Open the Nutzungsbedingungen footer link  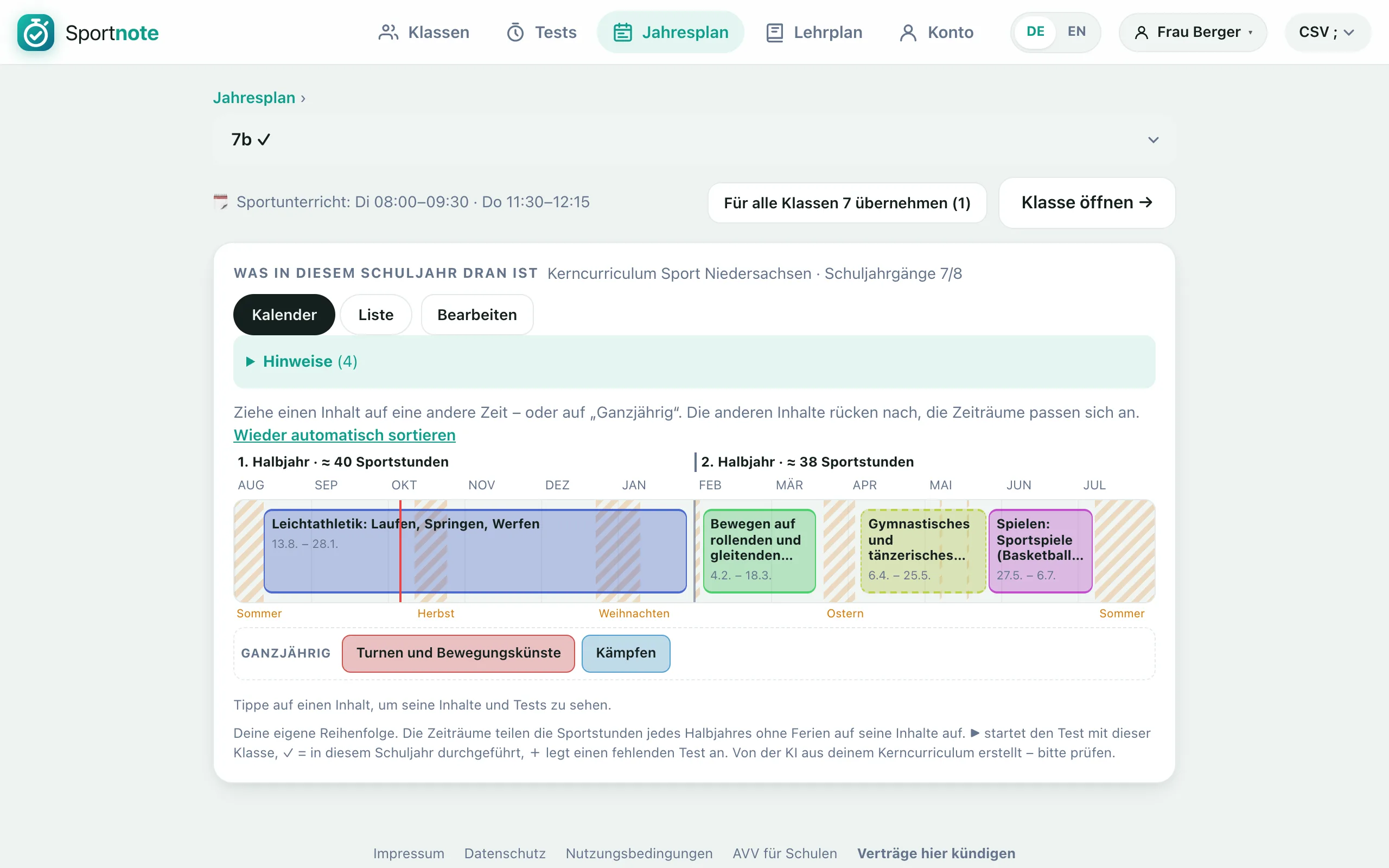click(639, 854)
